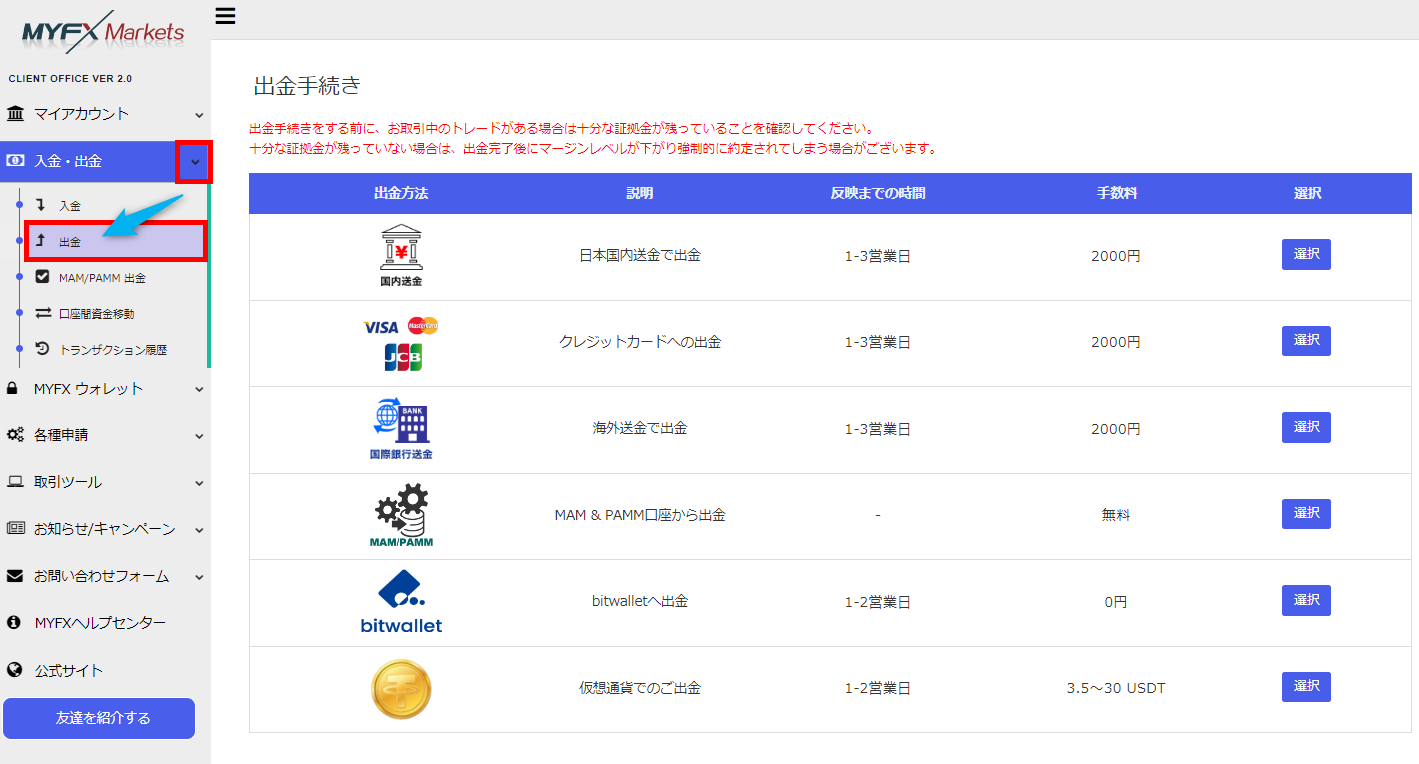The width and height of the screenshot is (1419, 764).
Task: Click the padlock icon beside MYFX ウォレット
Action: (14, 388)
